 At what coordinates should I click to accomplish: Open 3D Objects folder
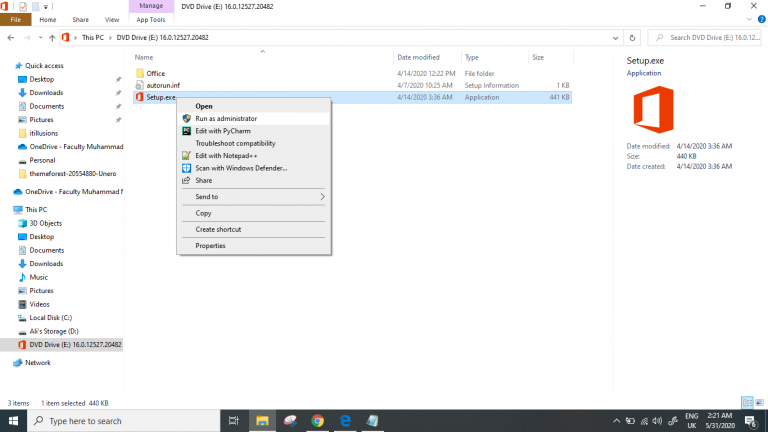click(x=45, y=223)
